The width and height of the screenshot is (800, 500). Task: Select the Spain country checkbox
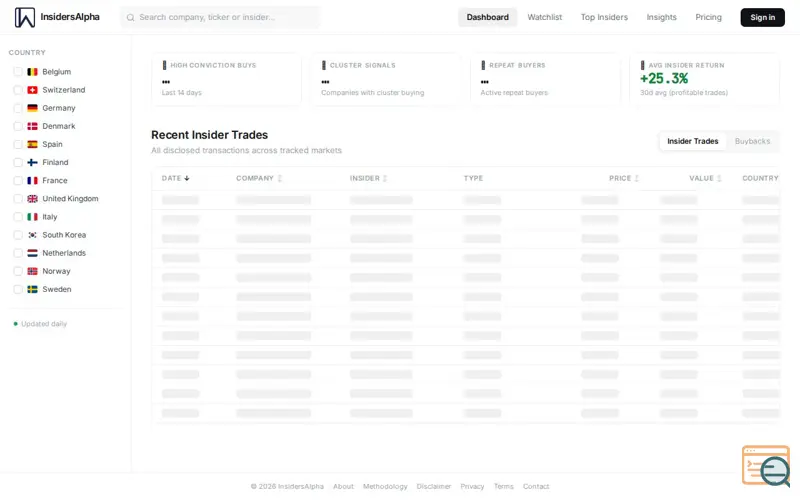[18, 144]
